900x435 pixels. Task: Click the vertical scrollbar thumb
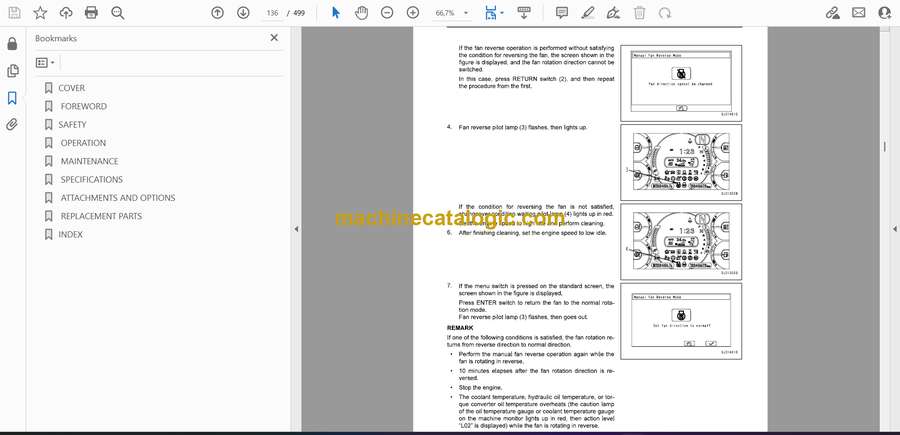coord(884,147)
